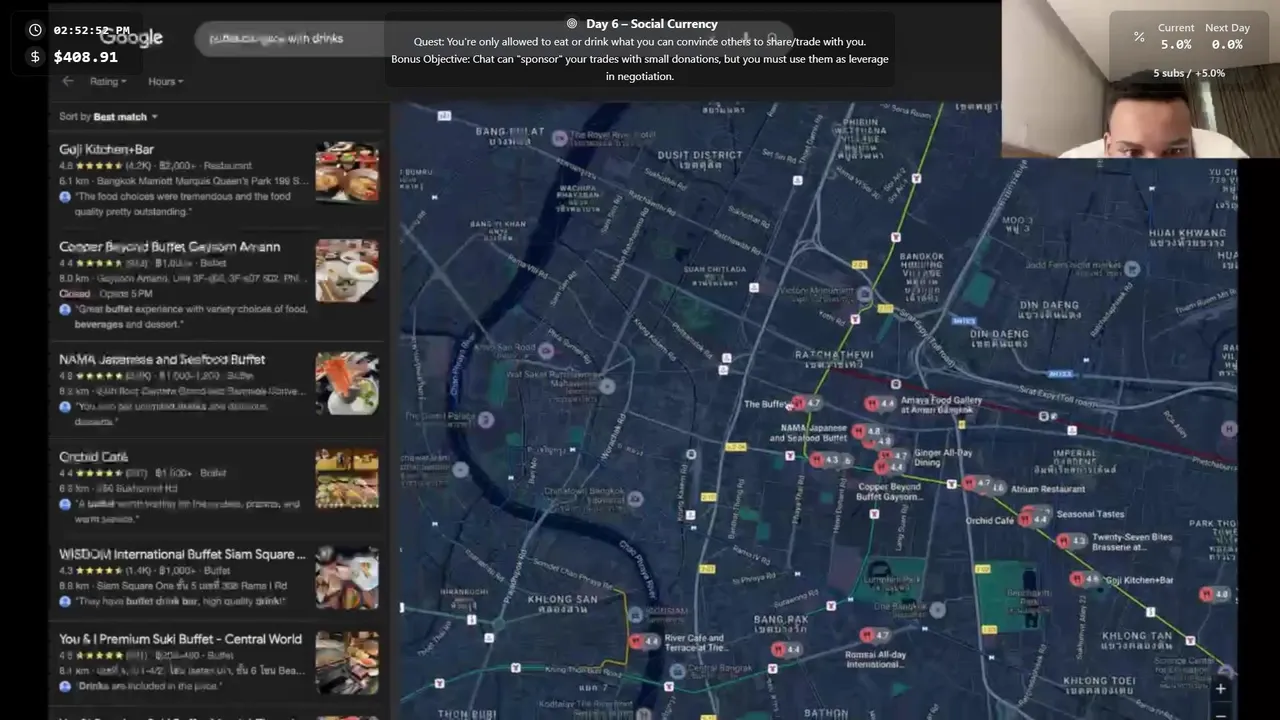Click the dollar icon beside the balance

[36, 57]
